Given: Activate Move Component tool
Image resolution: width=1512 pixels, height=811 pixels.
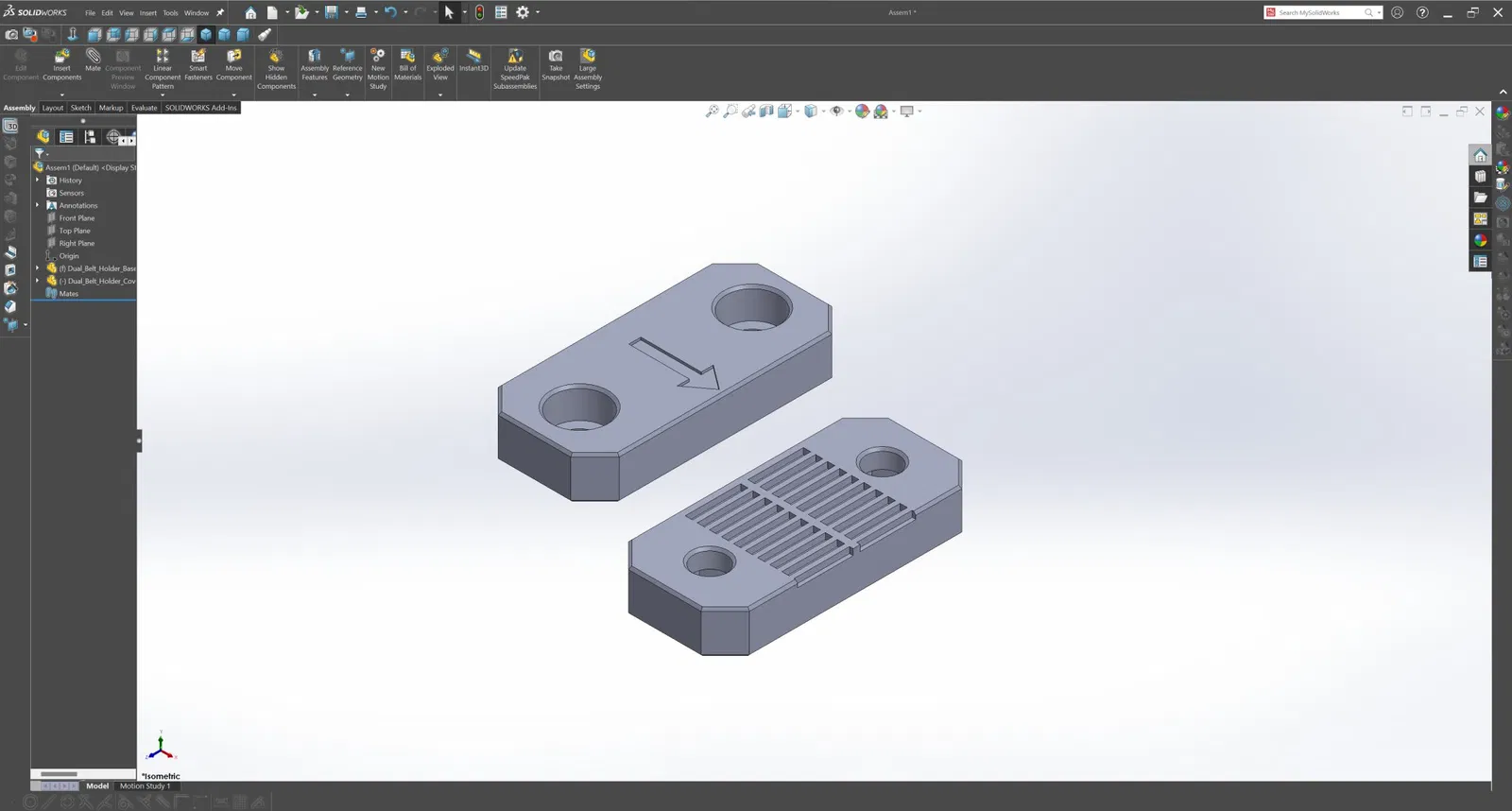Looking at the screenshot, I should click(233, 64).
